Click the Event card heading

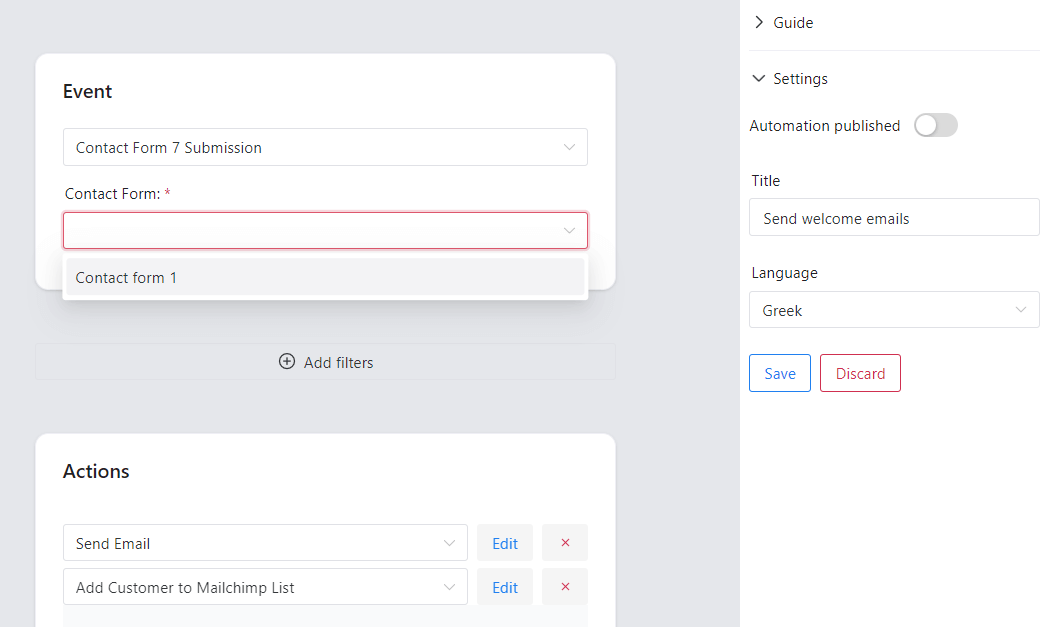88,91
